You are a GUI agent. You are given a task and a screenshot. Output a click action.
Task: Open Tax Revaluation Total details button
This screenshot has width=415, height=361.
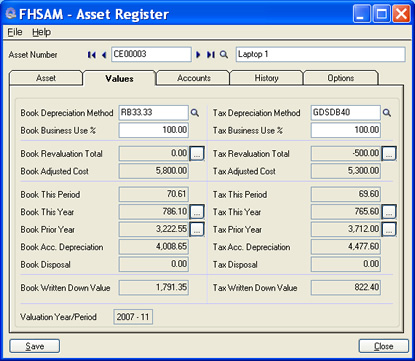389,154
